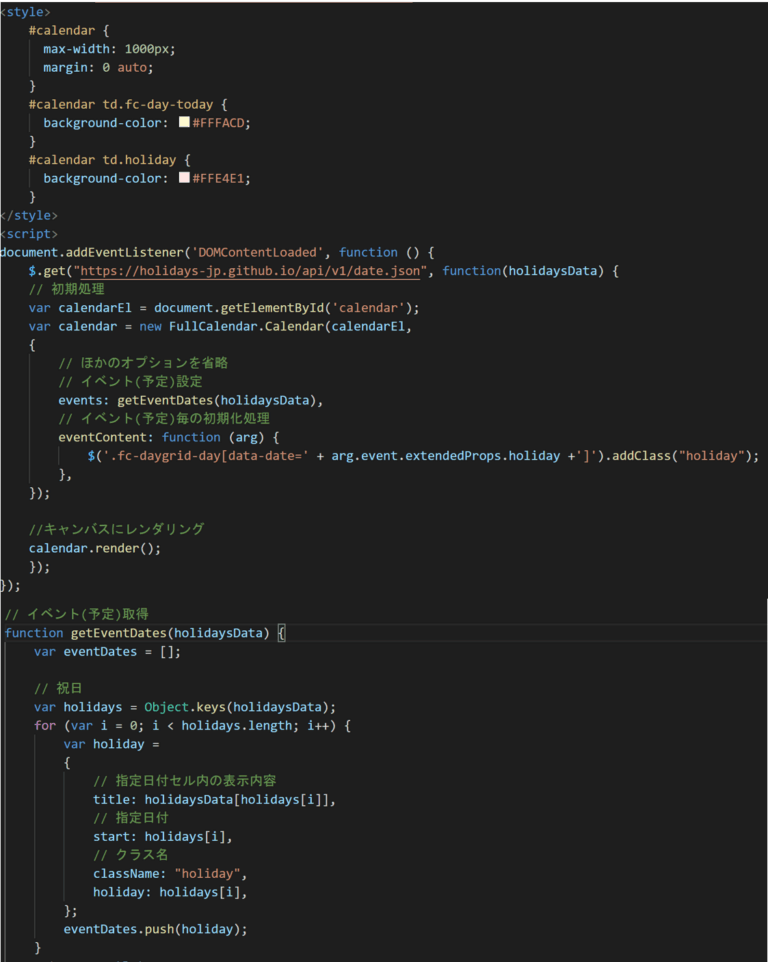The image size is (768, 962).
Task: Click the opening '<script>' tag
Action: tap(29, 234)
